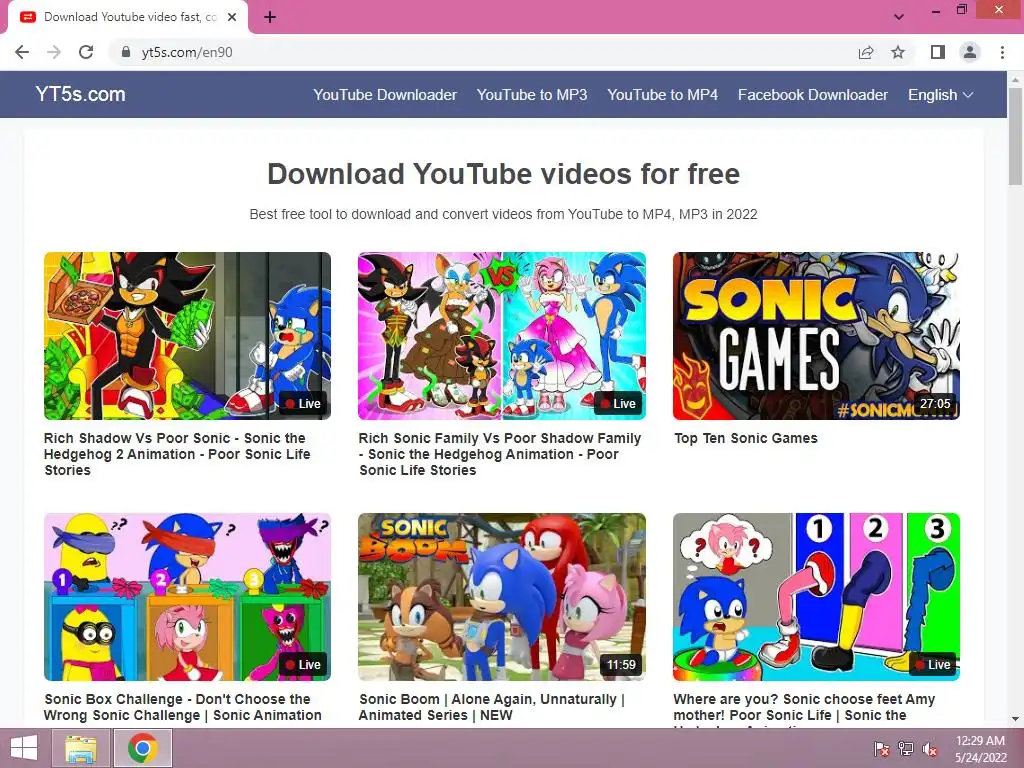Open the Facebook Downloader page
The width and height of the screenshot is (1024, 768).
pos(812,95)
